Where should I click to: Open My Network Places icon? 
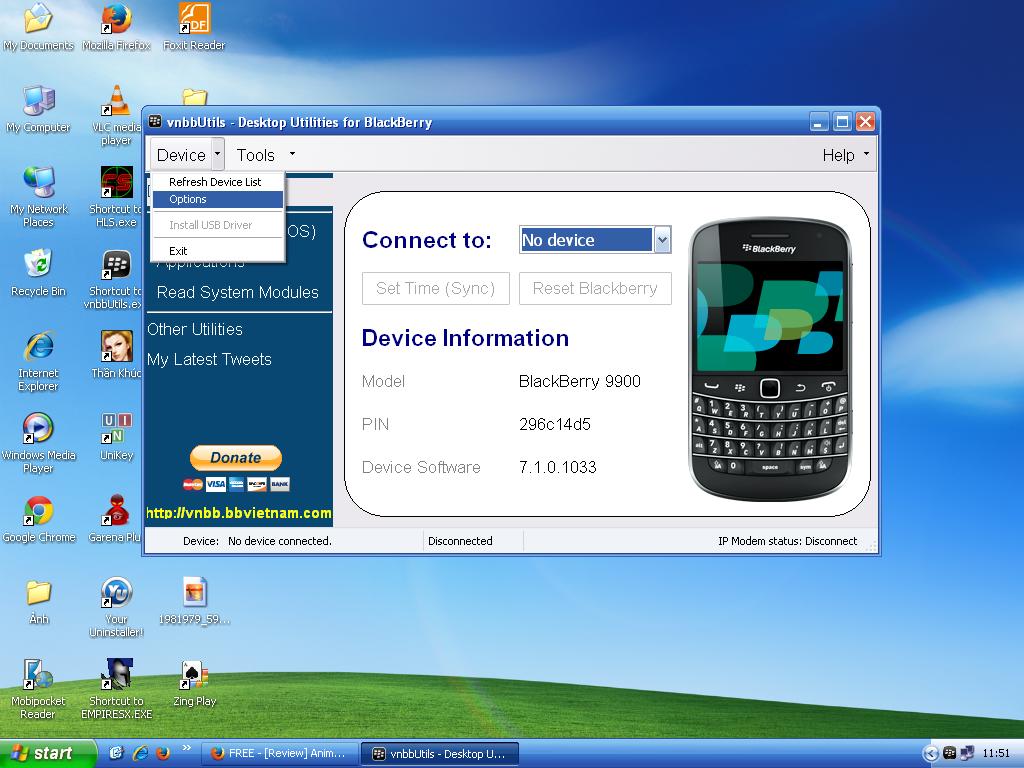(38, 197)
